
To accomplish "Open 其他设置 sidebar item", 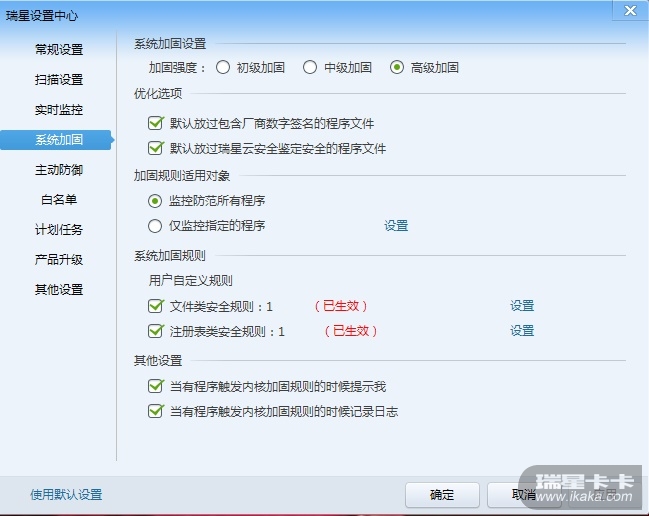I will point(59,290).
